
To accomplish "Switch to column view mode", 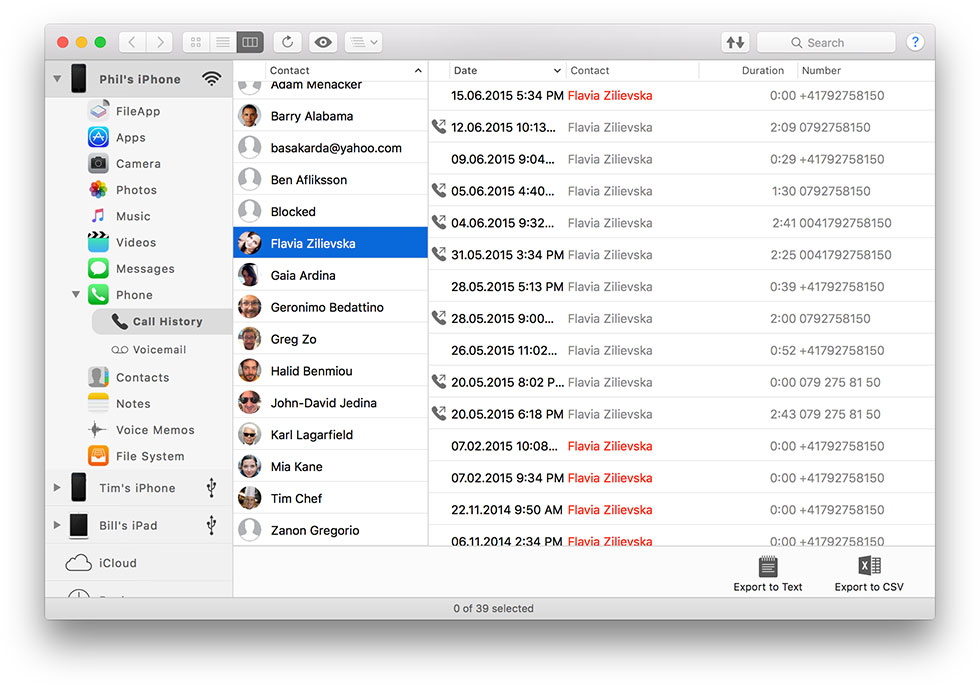I will (x=250, y=42).
